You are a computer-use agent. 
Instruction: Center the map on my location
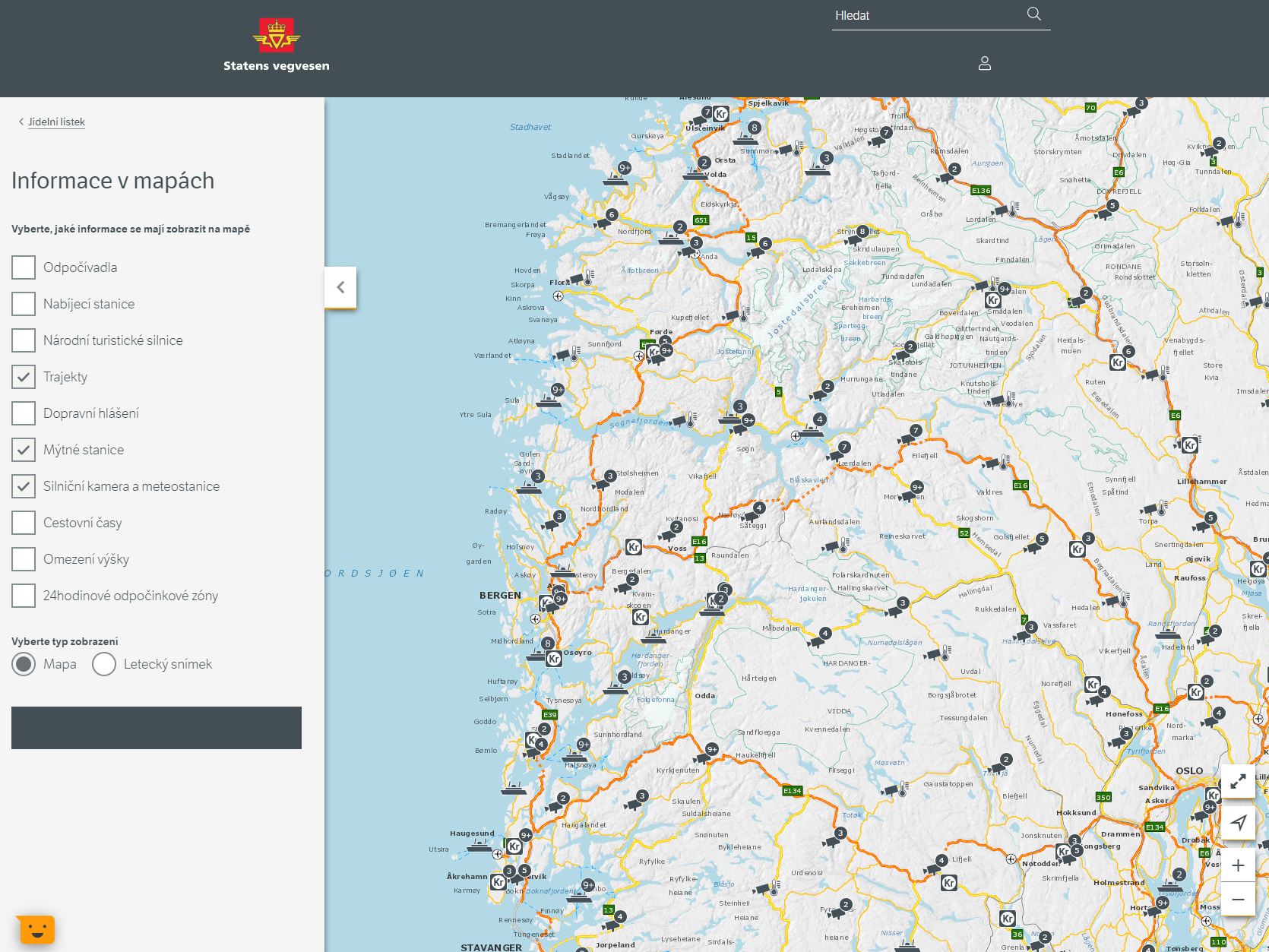coord(1238,823)
